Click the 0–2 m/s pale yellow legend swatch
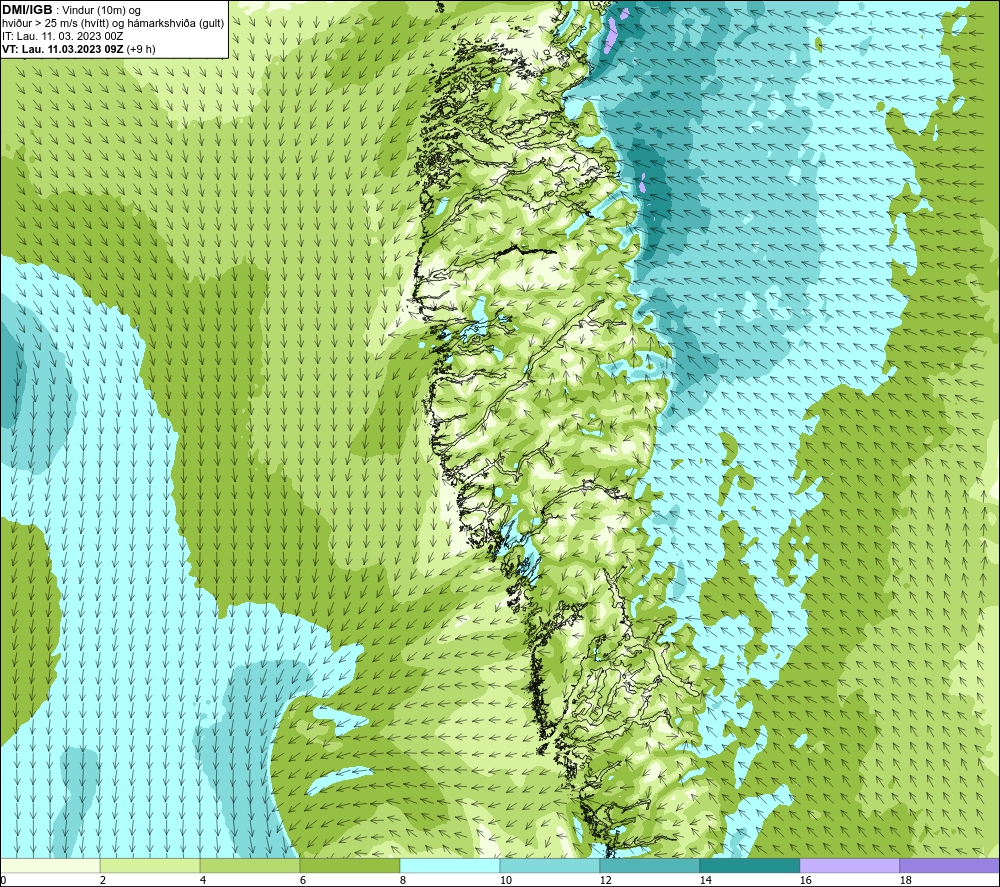The image size is (1000, 887). coord(50,865)
